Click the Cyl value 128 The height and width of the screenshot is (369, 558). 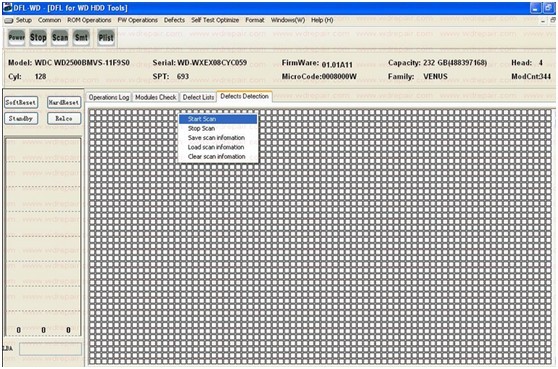pyautogui.click(x=41, y=77)
